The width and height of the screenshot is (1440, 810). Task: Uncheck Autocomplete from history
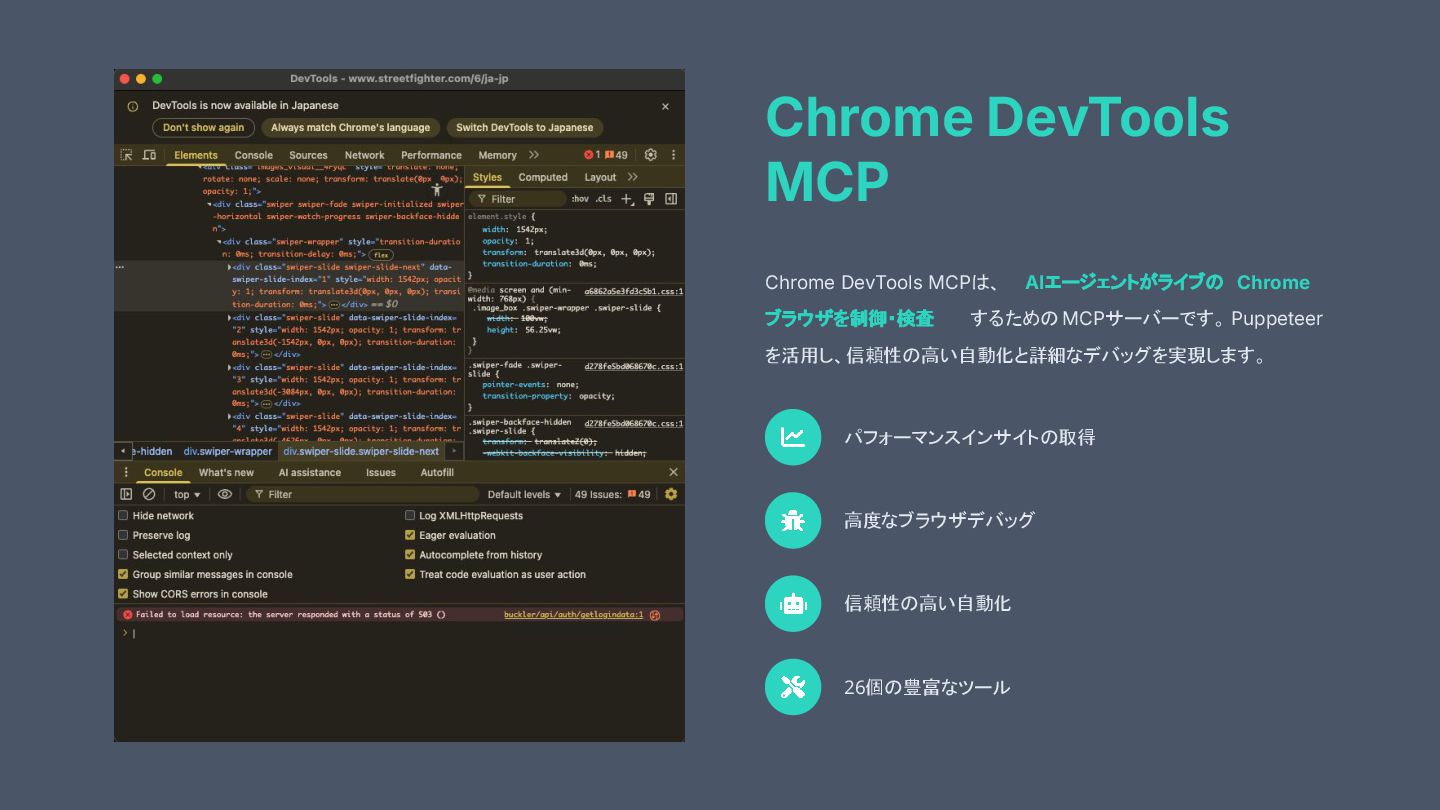click(410, 555)
